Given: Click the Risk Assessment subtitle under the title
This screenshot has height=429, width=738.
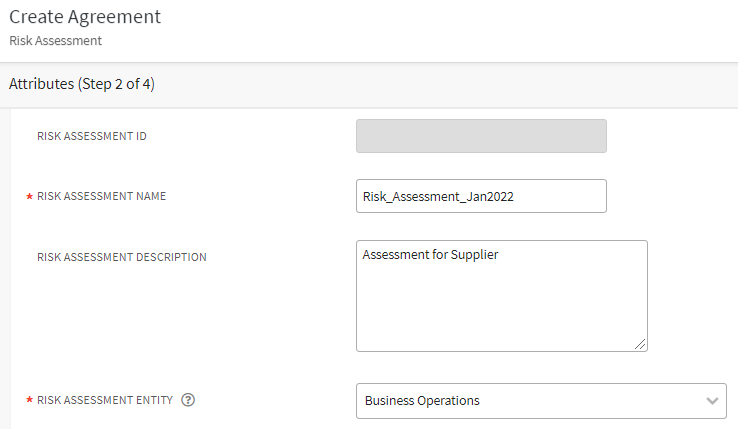Looking at the screenshot, I should pyautogui.click(x=55, y=41).
